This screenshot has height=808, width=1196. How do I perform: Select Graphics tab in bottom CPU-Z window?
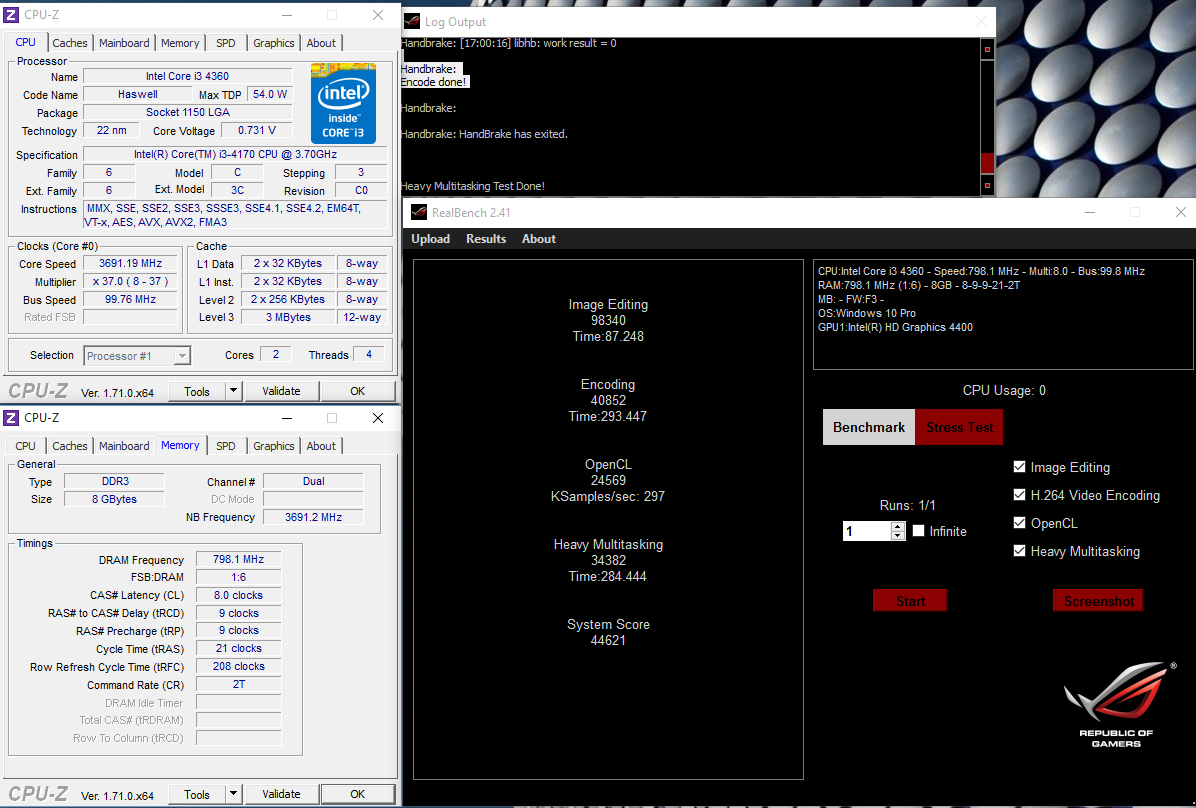[274, 446]
